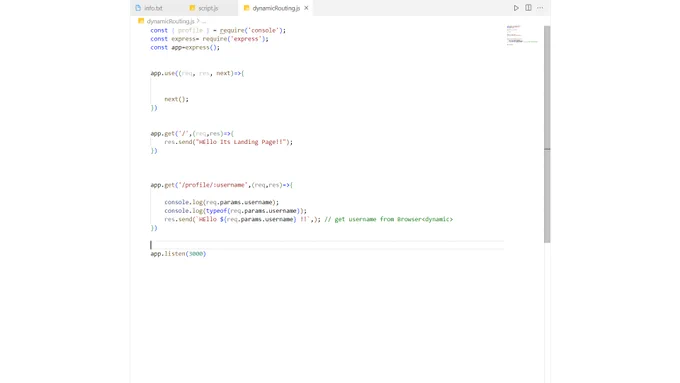
Task: Run the code with the play icon
Action: coord(516,8)
